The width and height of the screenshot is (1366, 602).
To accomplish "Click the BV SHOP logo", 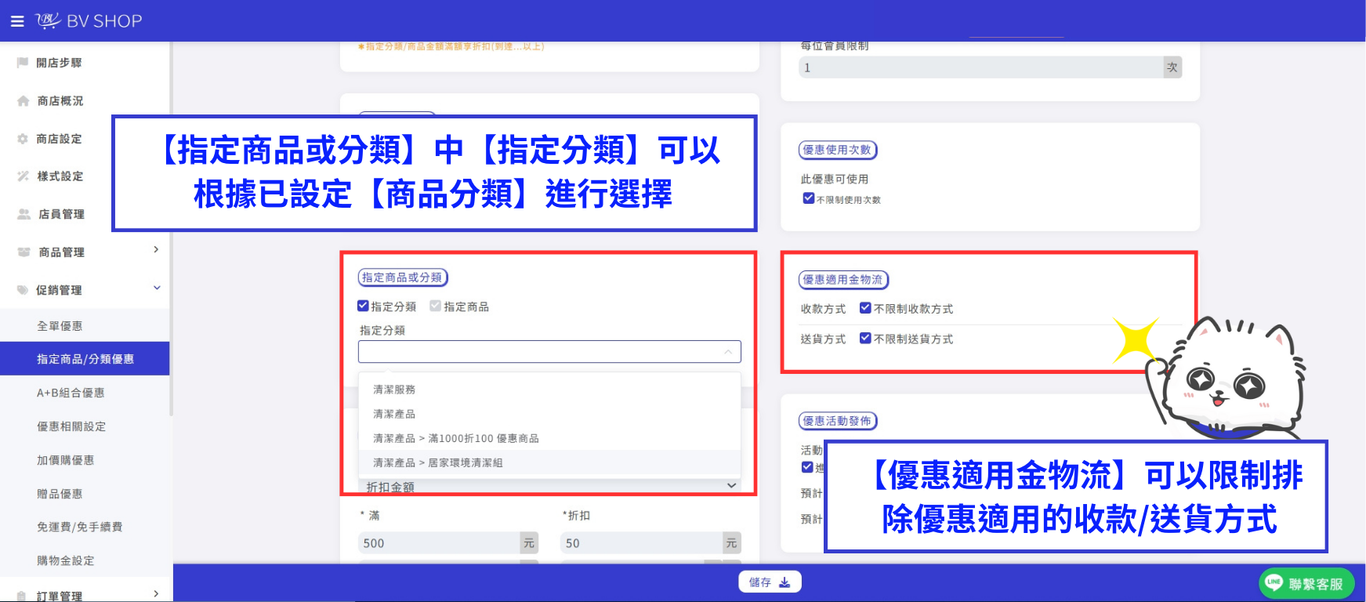I will click(89, 21).
